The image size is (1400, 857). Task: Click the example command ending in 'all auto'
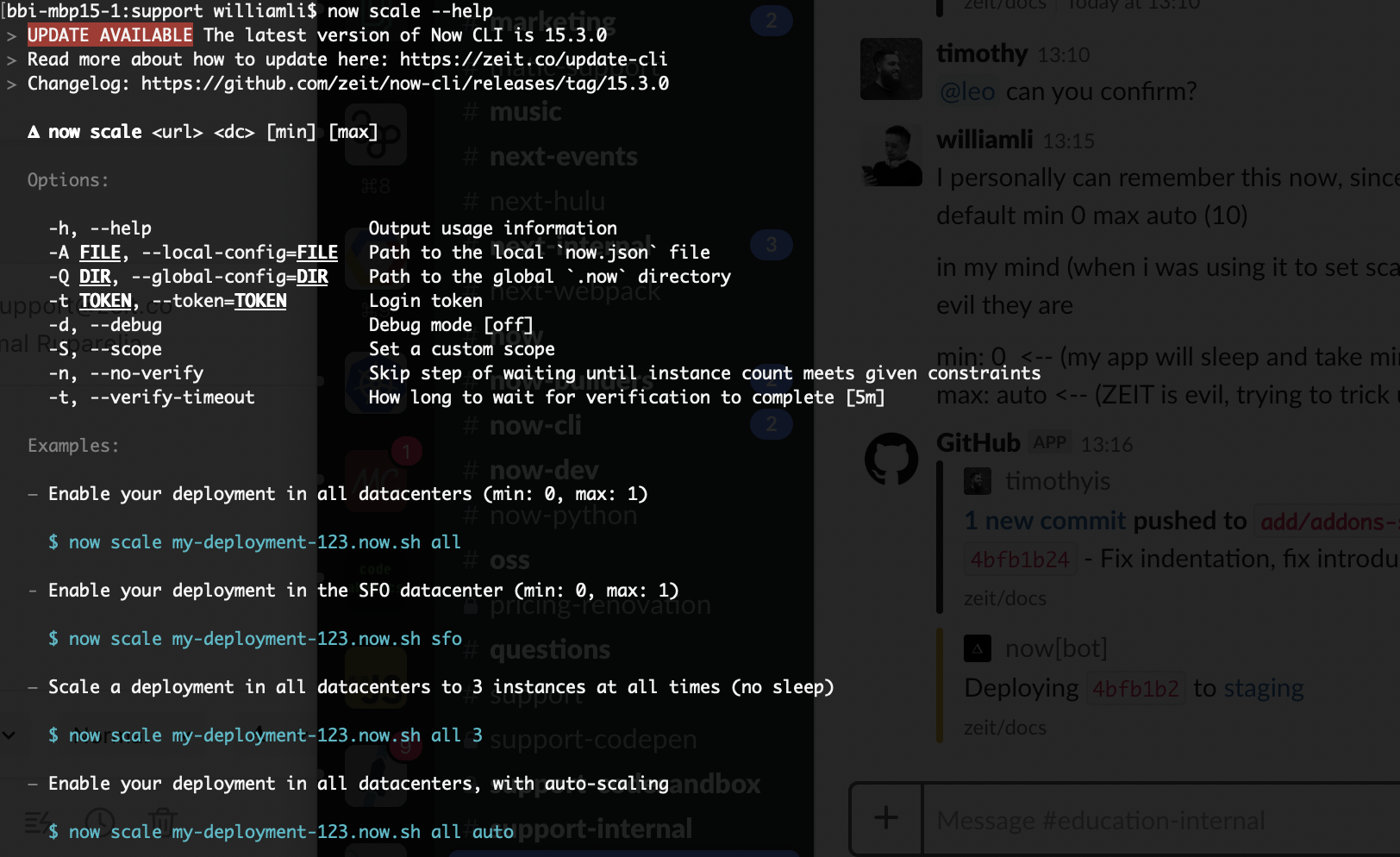[281, 832]
